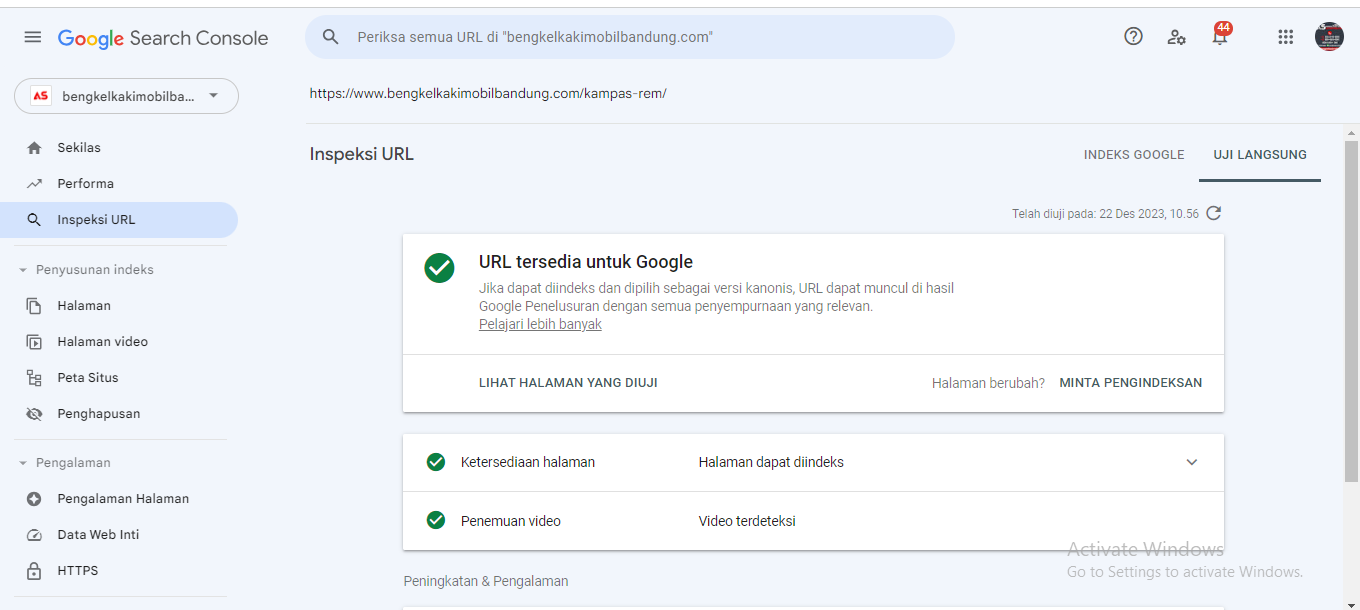This screenshot has height=610, width=1360.
Task: Open Performa in the sidebar
Action: tap(119, 184)
